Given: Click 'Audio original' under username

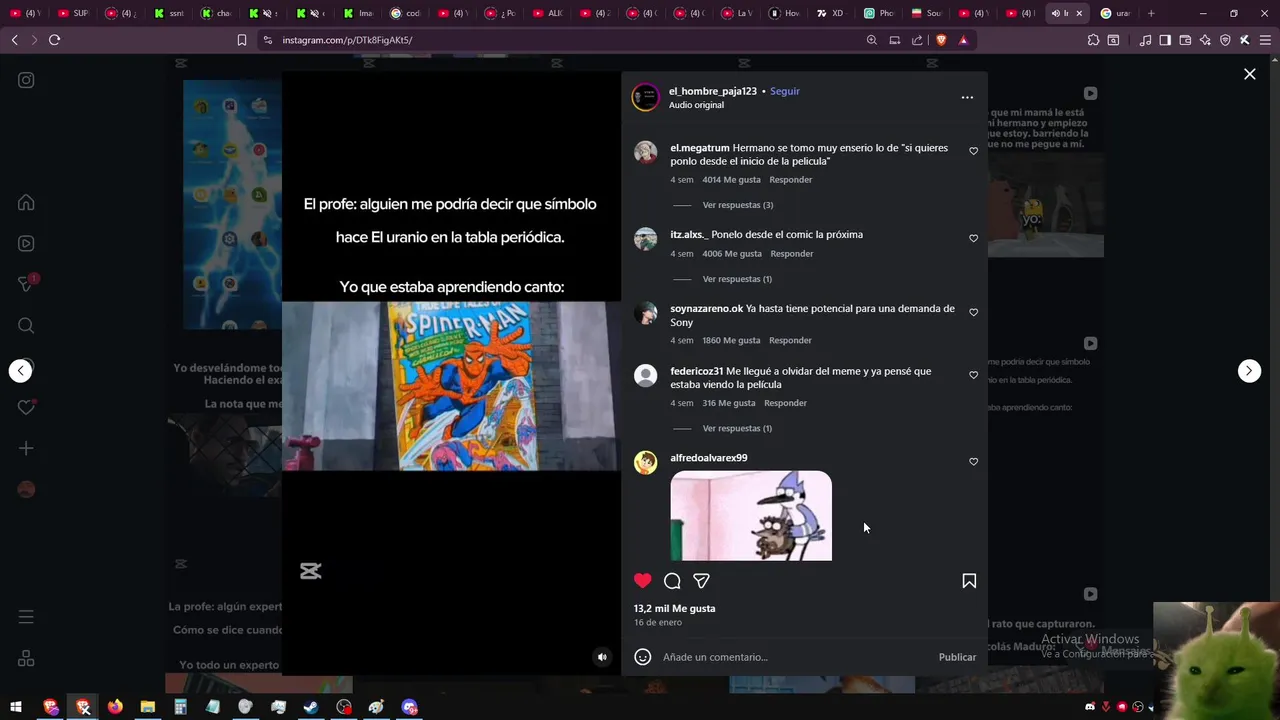Looking at the screenshot, I should point(696,105).
